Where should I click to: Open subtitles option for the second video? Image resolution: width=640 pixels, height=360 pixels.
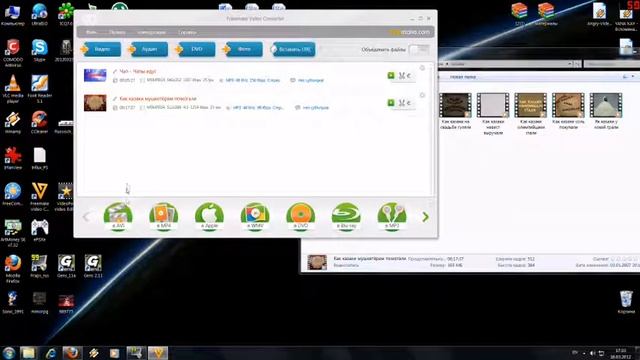[x=312, y=108]
